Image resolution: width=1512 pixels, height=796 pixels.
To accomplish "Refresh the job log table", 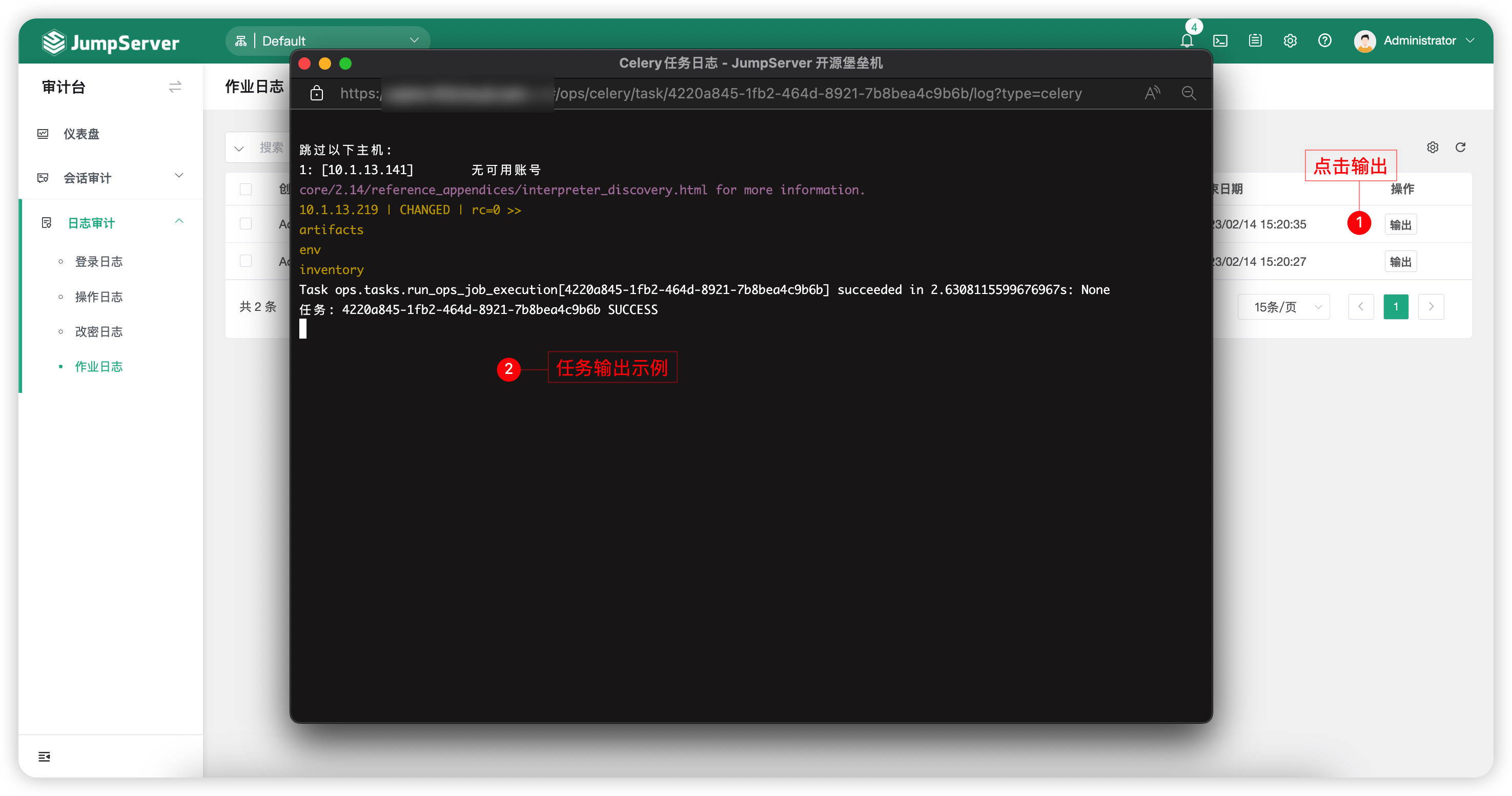I will (1460, 147).
